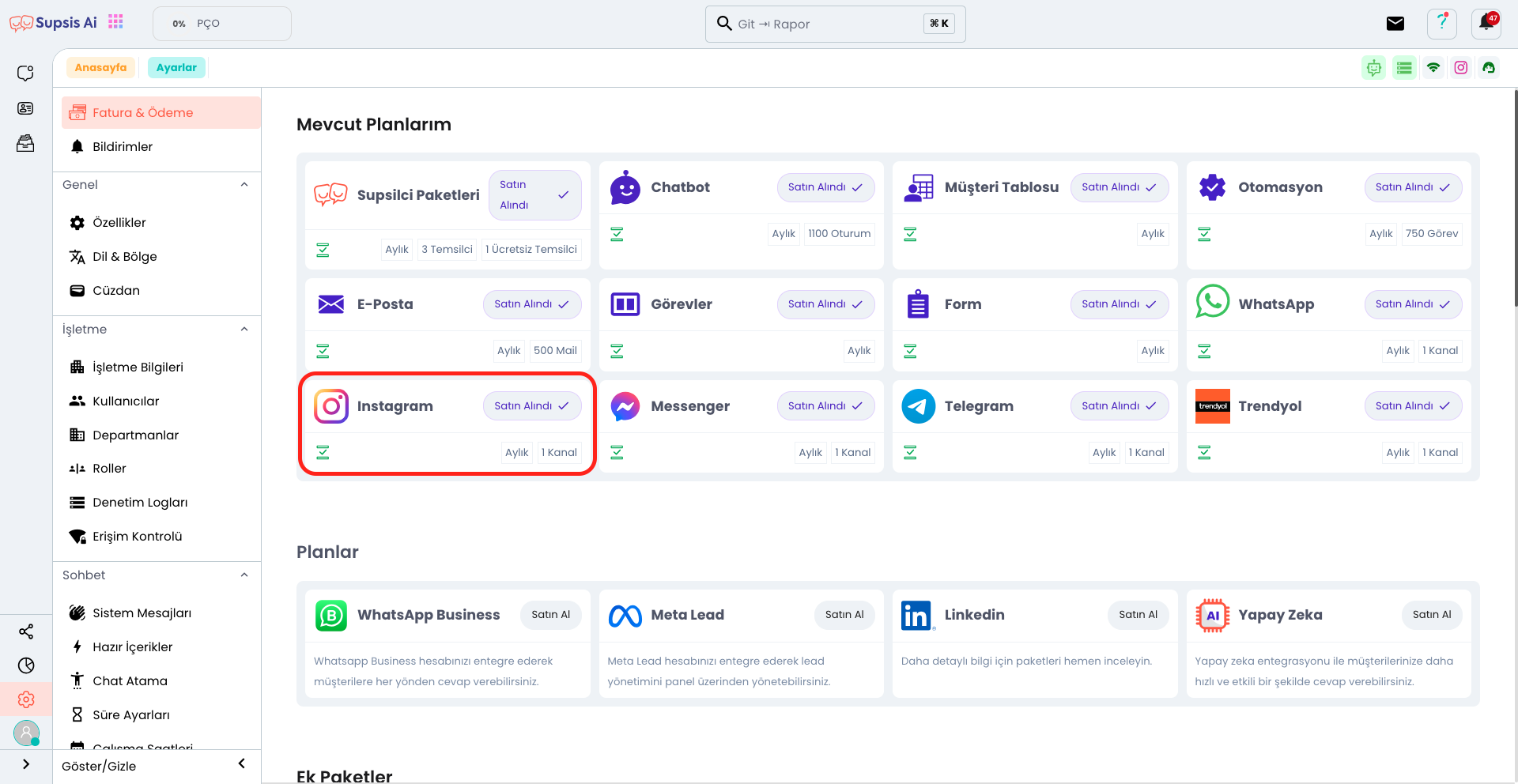Click the Instagram icon in the top status bar
This screenshot has width=1518, height=784.
pos(1461,68)
